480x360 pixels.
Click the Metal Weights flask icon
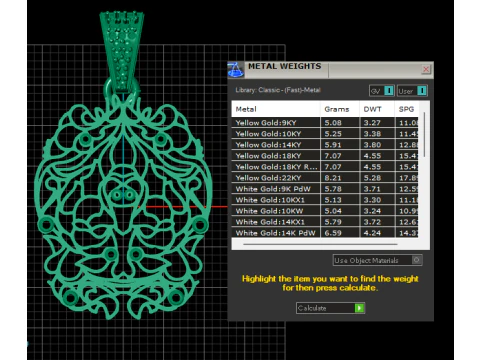pyautogui.click(x=236, y=70)
